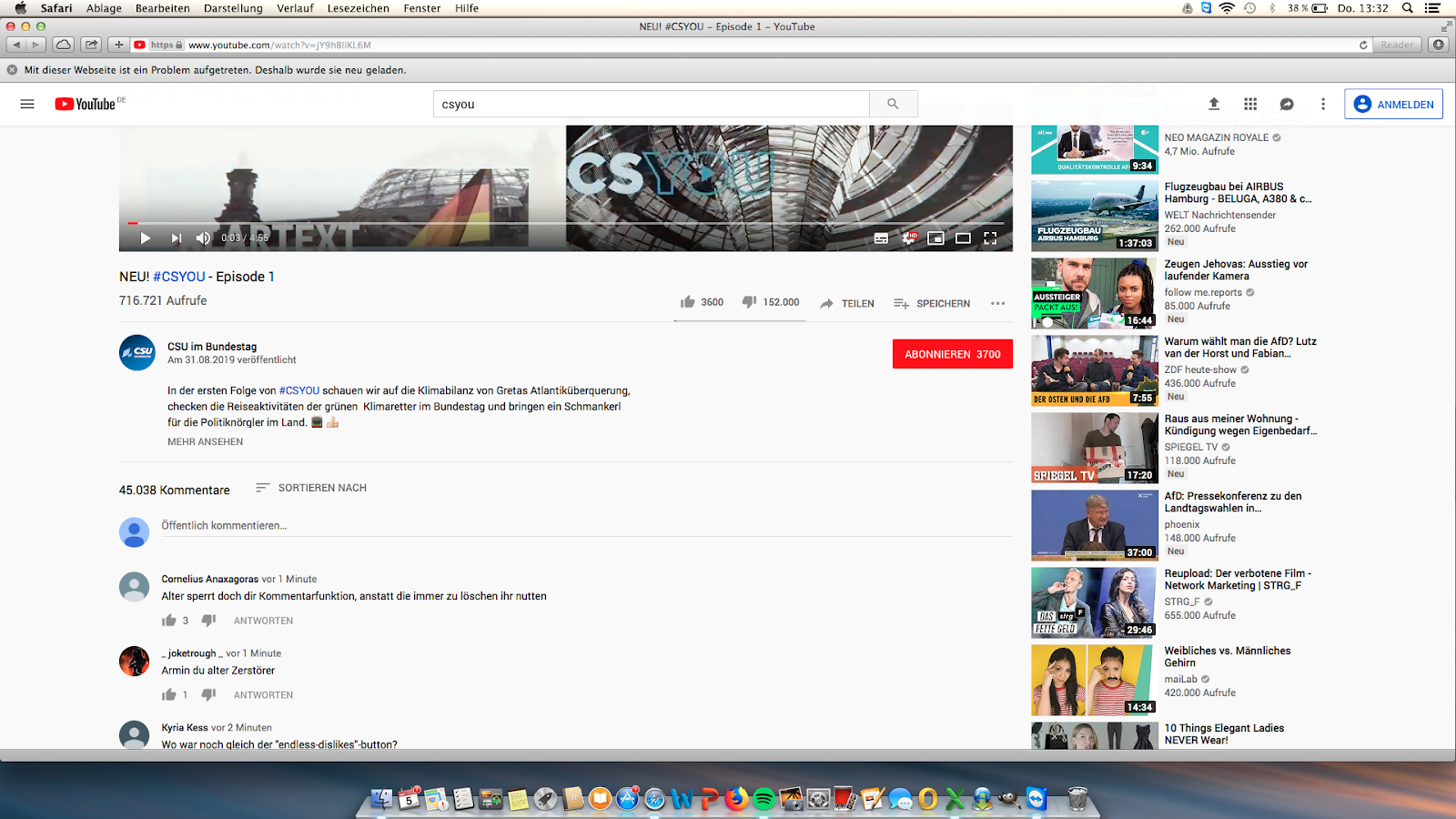Click SPEICHERN to save the video
The width and height of the screenshot is (1456, 819).
(932, 304)
